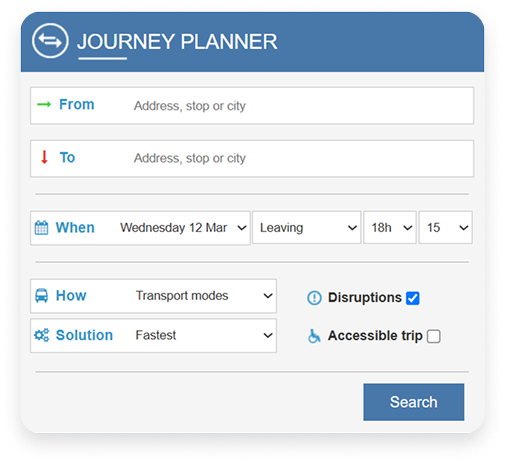Expand the Transport modes dropdown
505x463 pixels.
tap(204, 296)
